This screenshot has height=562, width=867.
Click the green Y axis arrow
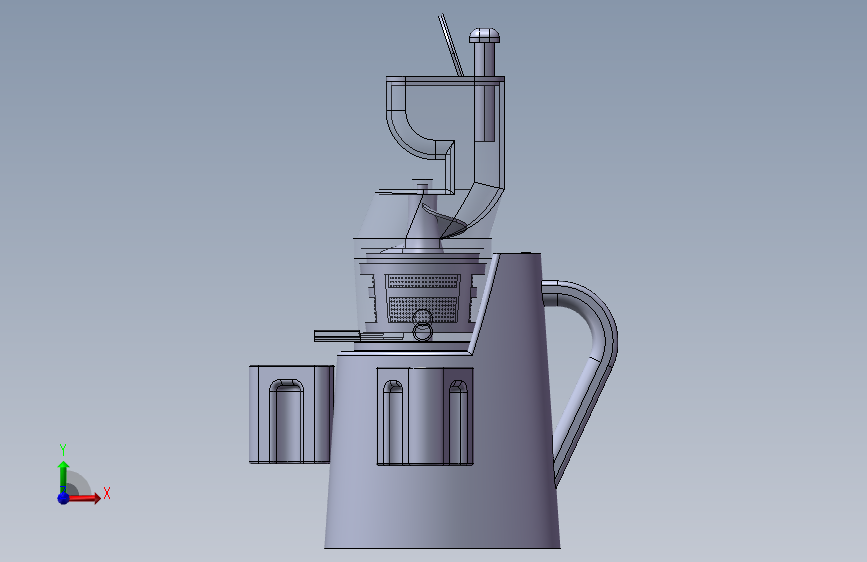[x=63, y=477]
